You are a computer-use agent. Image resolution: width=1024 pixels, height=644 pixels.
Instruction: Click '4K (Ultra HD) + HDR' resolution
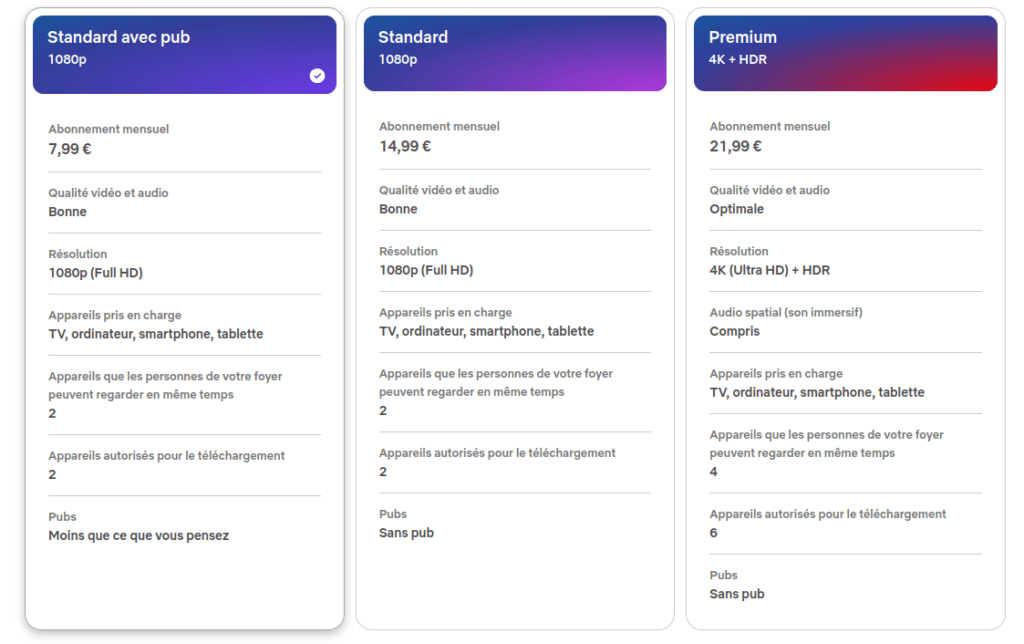click(x=769, y=270)
